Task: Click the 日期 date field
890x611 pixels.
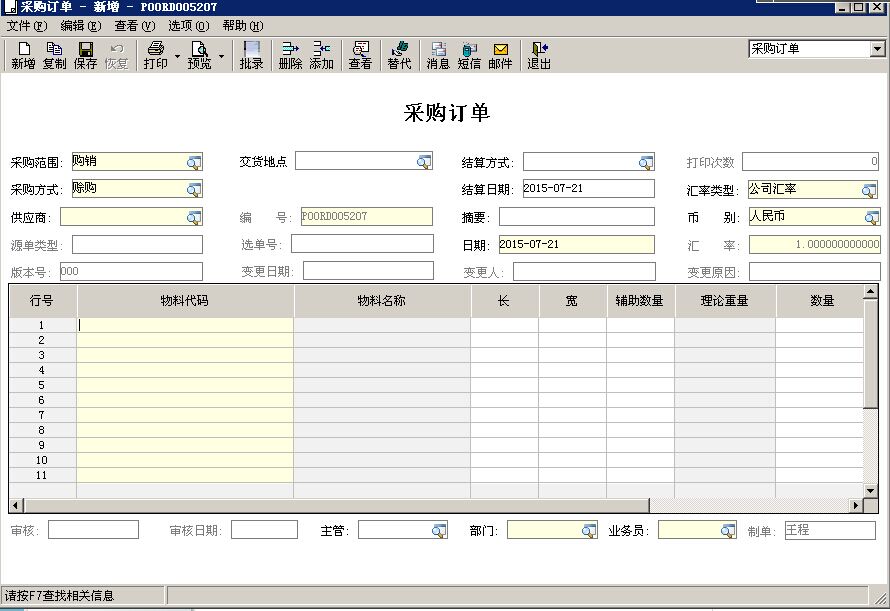Action: point(577,244)
